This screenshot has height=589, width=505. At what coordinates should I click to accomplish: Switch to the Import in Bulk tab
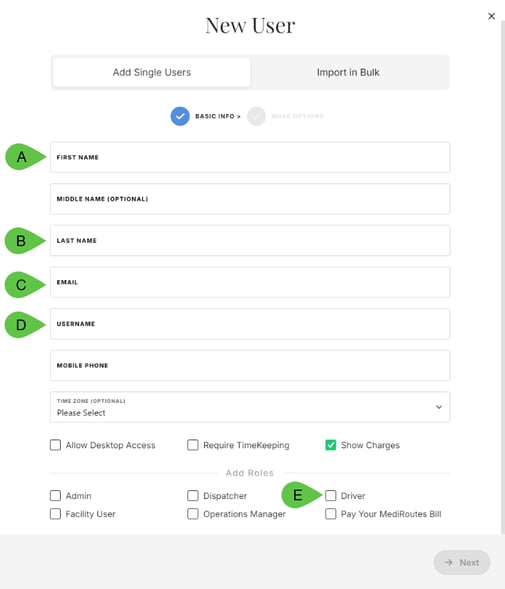coord(348,72)
